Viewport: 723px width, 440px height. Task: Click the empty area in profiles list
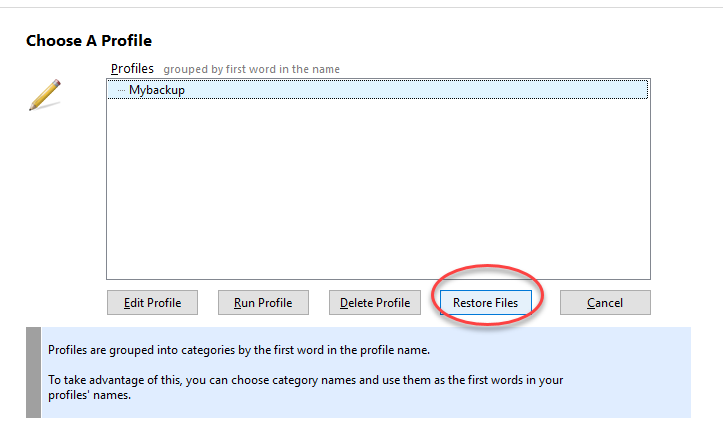click(x=378, y=189)
